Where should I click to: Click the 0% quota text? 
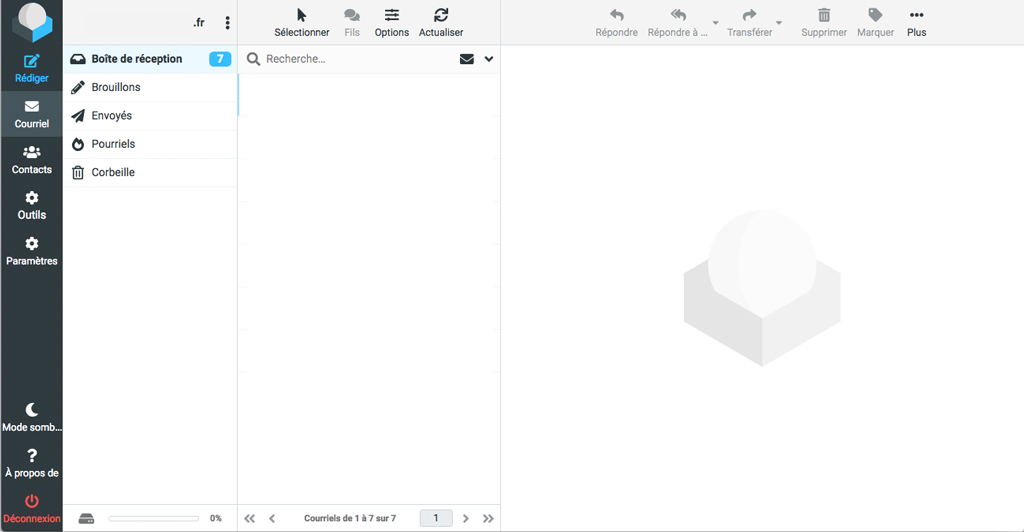pos(216,519)
